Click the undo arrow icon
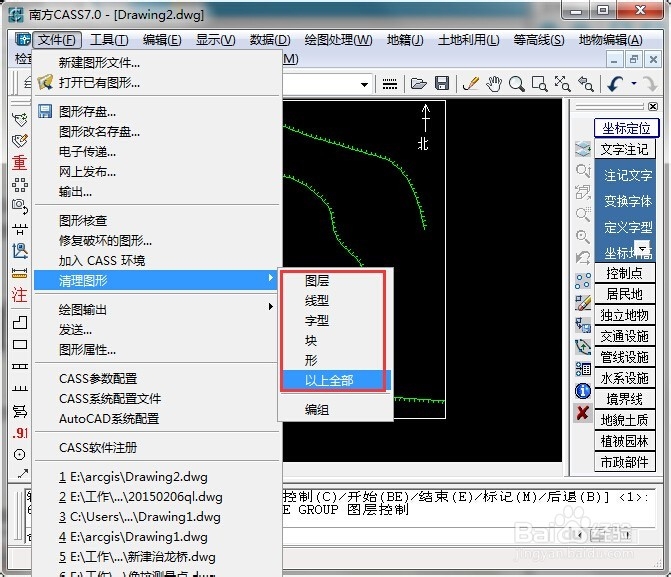This screenshot has height=577, width=671. (615, 83)
